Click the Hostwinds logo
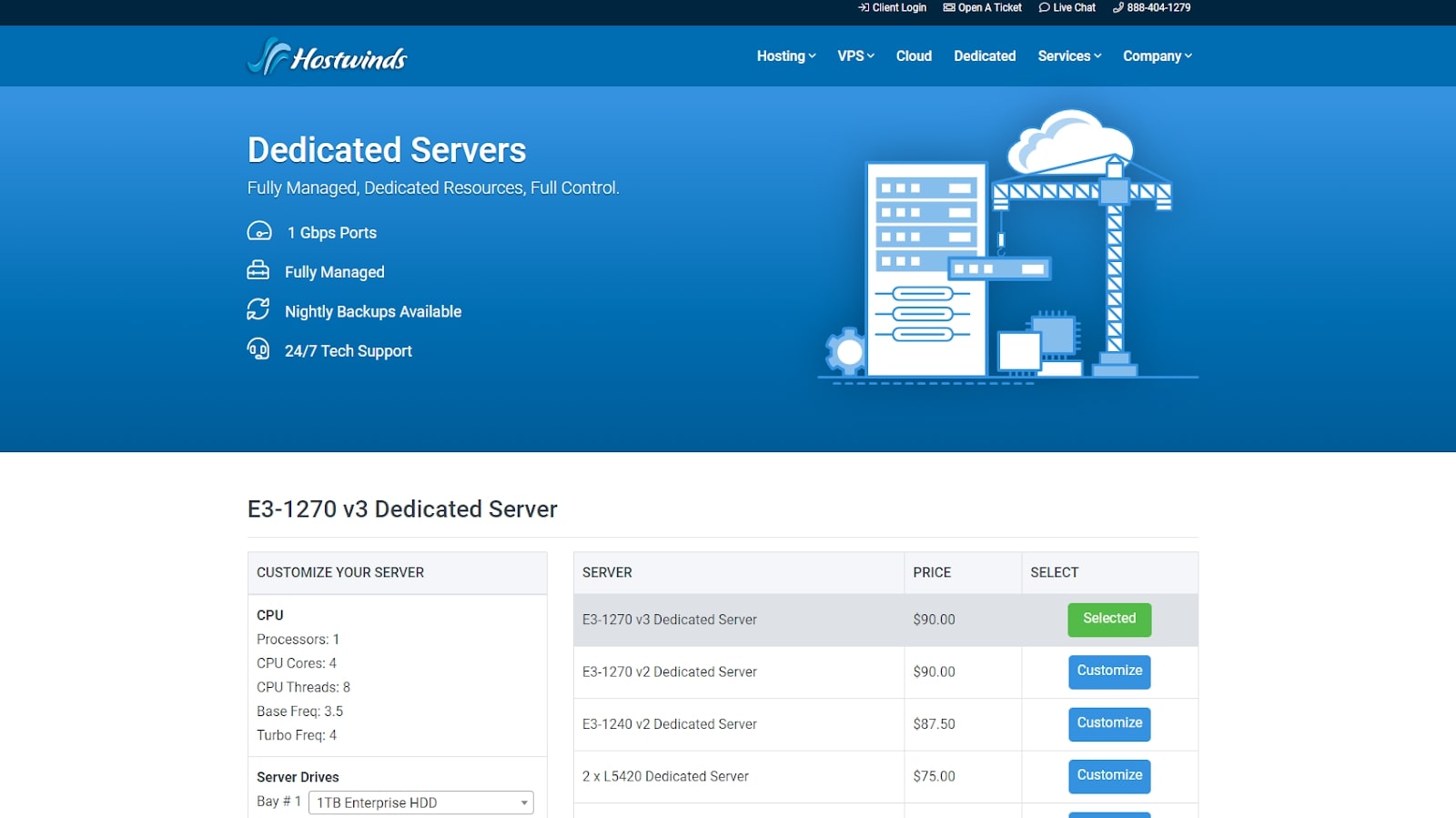Viewport: 1456px width, 818px height. pyautogui.click(x=328, y=56)
